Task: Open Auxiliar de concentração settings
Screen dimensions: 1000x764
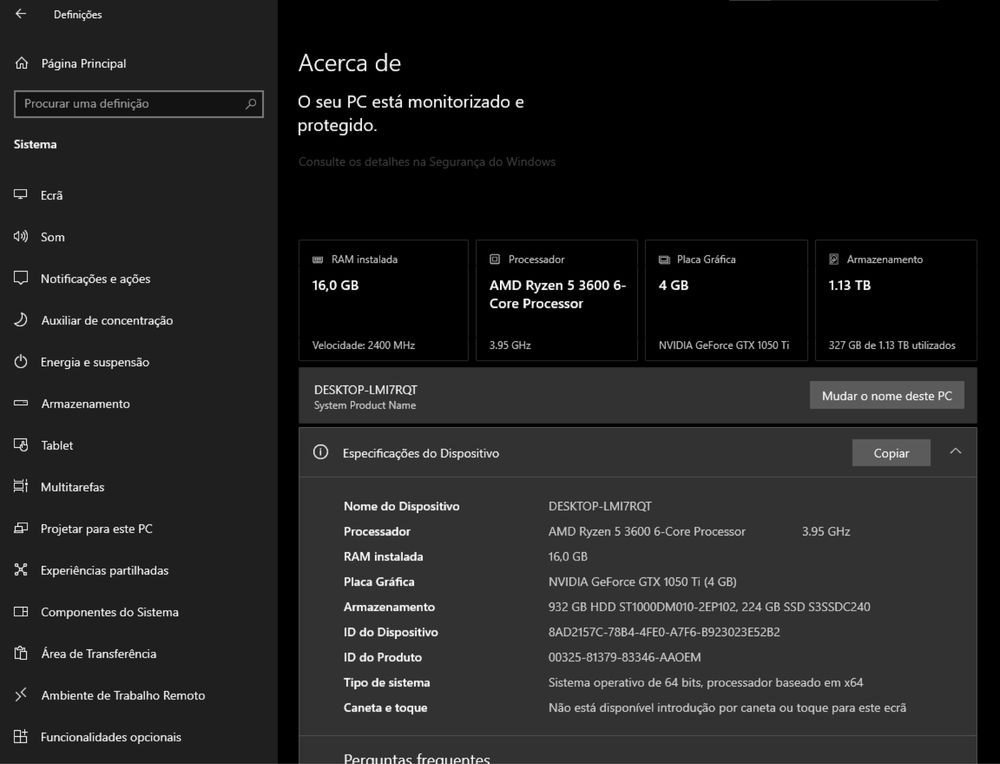Action: pos(107,320)
